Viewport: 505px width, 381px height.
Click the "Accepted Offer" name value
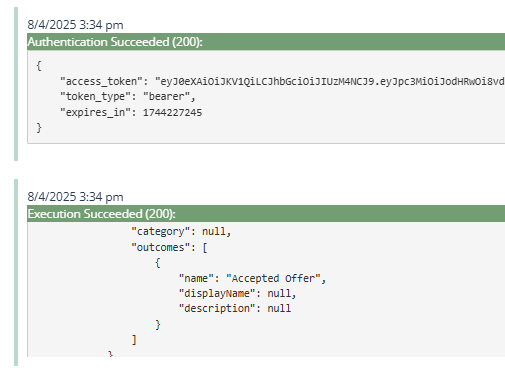[273, 278]
